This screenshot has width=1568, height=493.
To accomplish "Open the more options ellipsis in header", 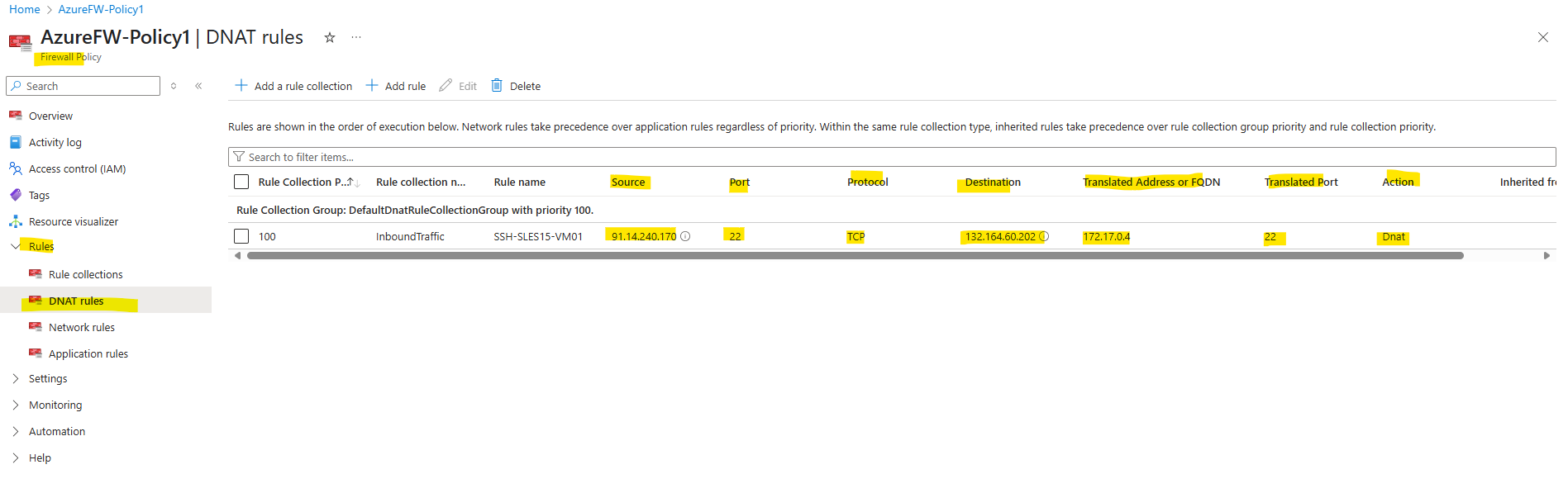I will 356,37.
